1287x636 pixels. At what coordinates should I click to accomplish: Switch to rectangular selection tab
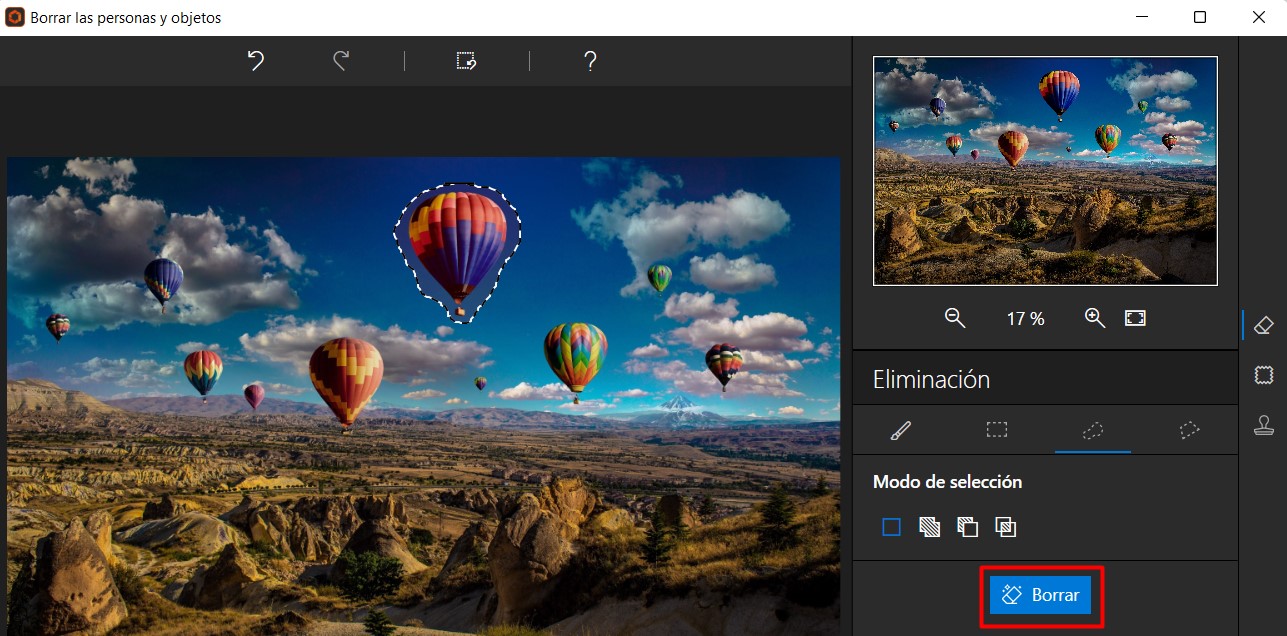[997, 430]
